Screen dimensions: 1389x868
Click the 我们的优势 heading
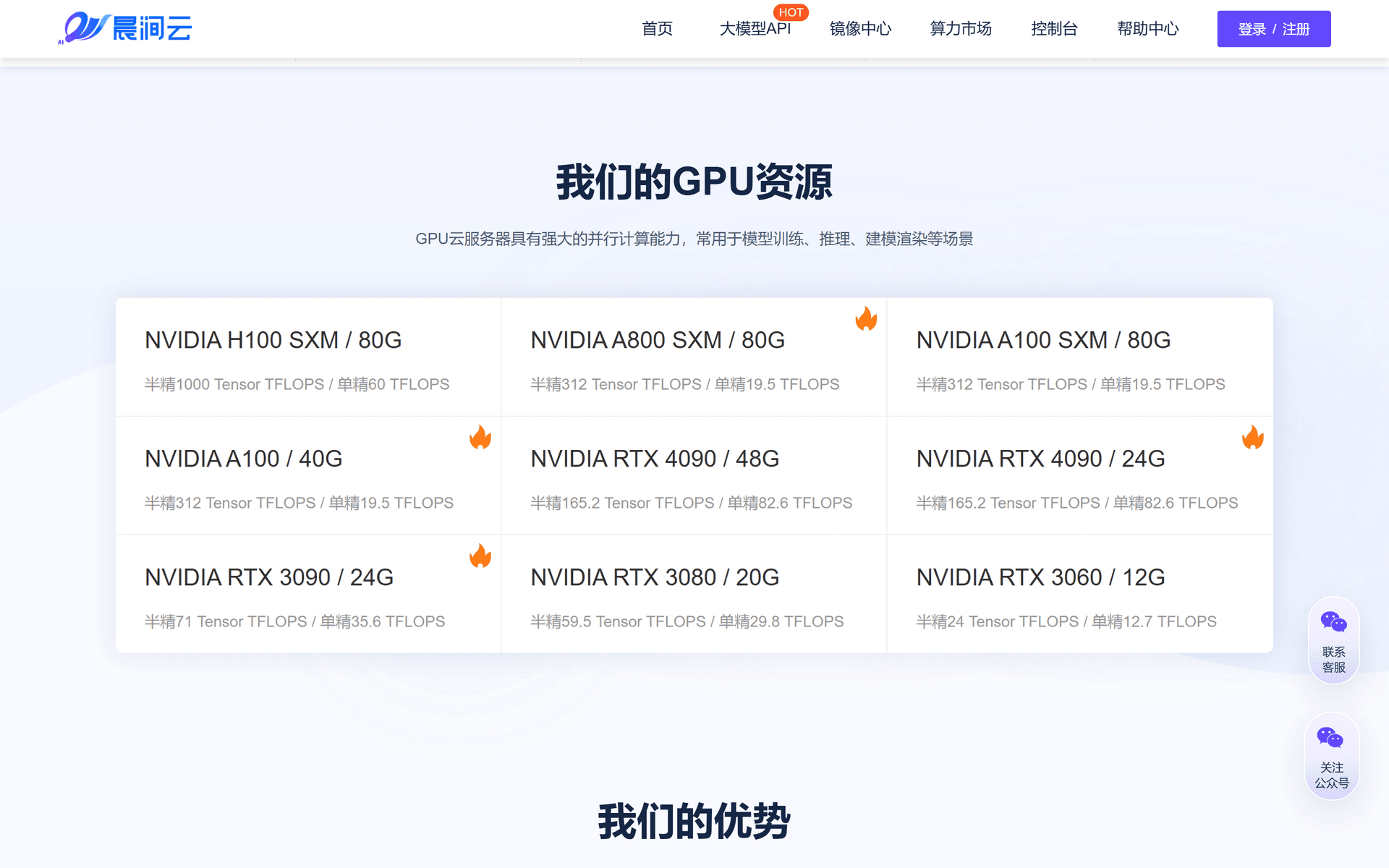click(x=694, y=821)
